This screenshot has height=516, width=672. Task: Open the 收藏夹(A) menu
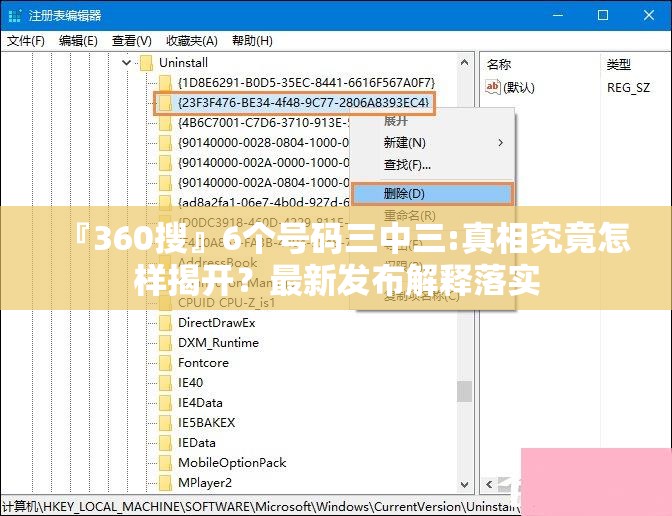click(192, 41)
